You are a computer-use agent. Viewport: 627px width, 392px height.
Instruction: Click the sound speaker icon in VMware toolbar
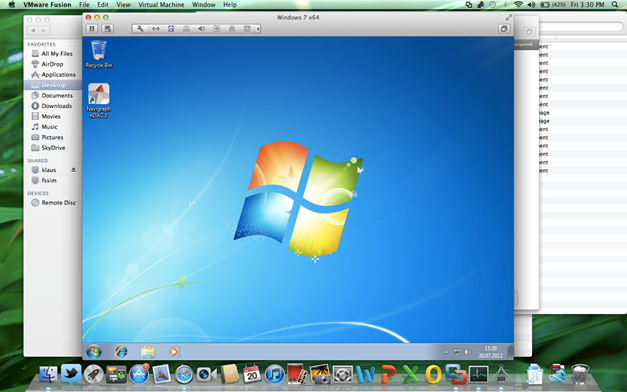coord(202,29)
